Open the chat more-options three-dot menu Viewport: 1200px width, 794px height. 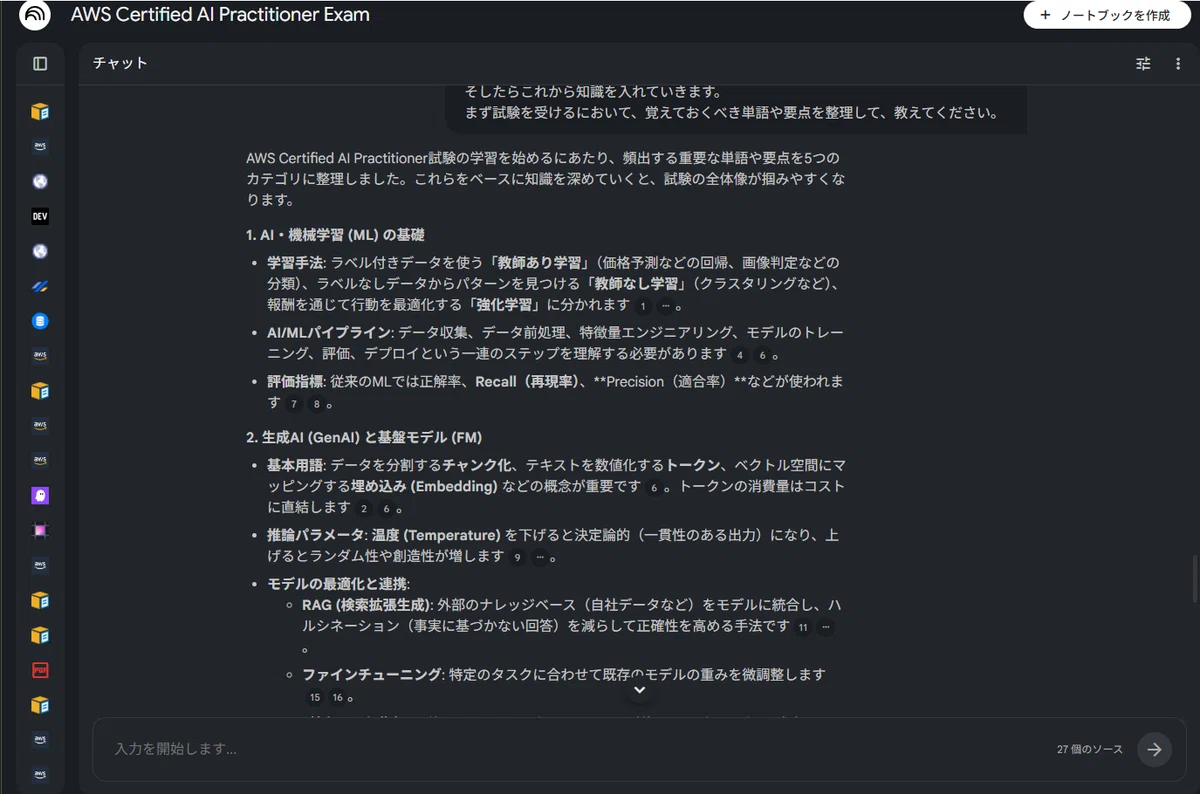1178,64
